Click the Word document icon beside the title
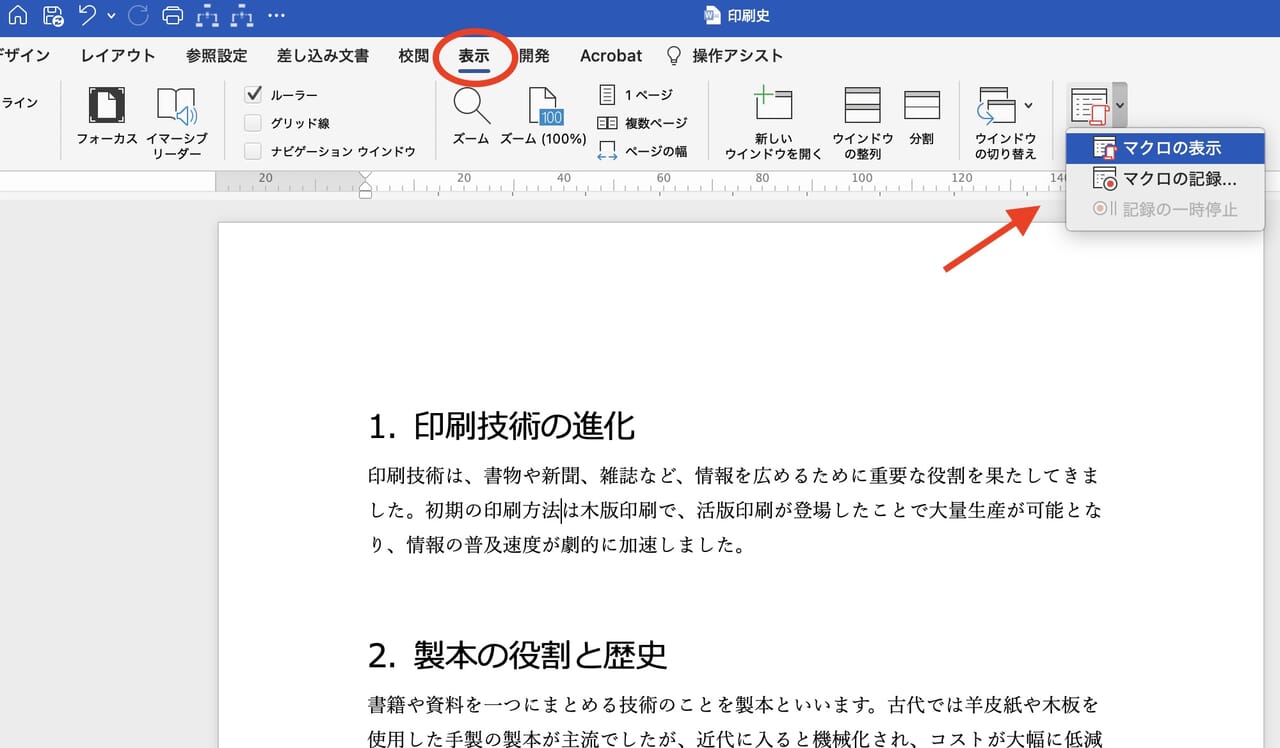 pos(713,16)
